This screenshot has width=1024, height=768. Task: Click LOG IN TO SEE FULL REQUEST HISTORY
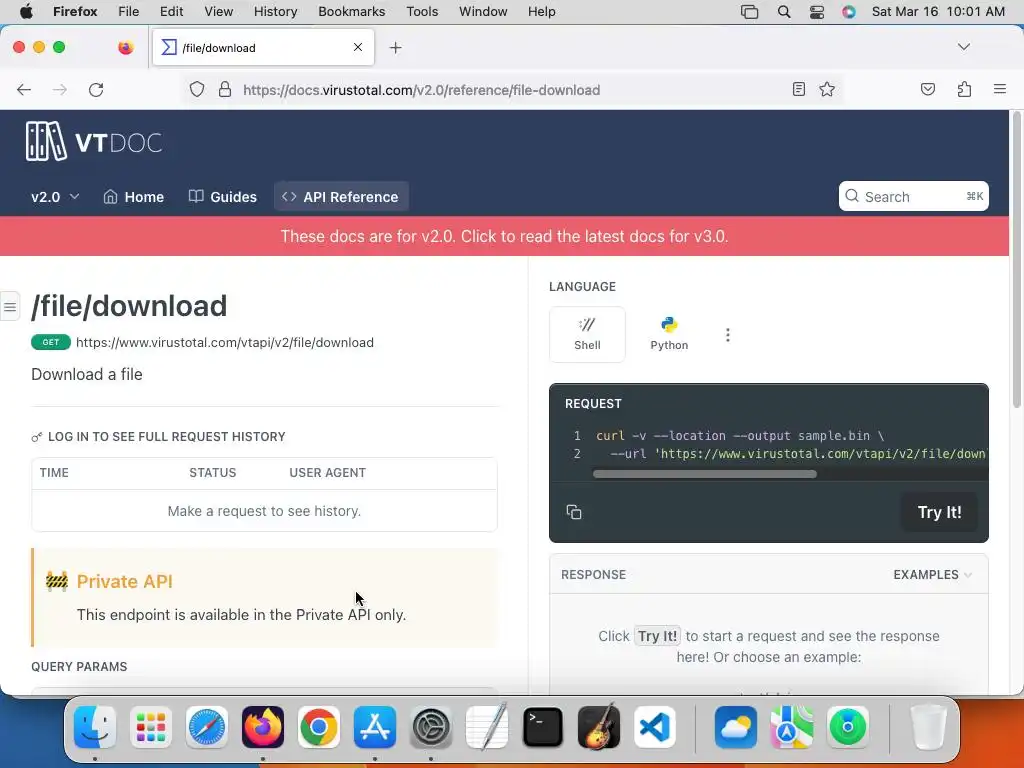159,436
